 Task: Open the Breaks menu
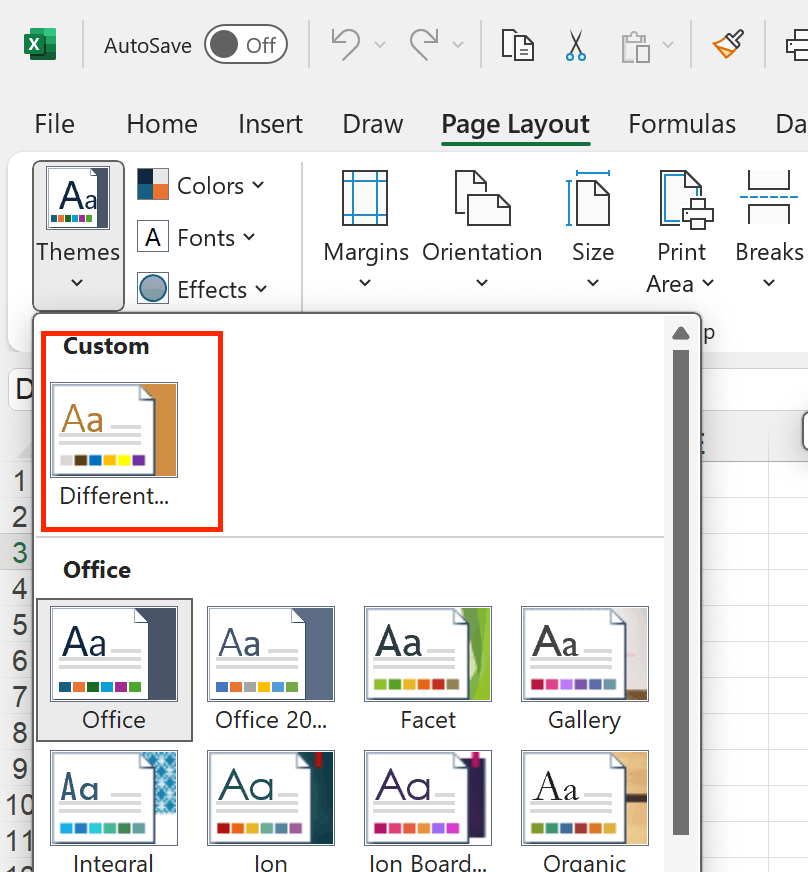pos(769,230)
